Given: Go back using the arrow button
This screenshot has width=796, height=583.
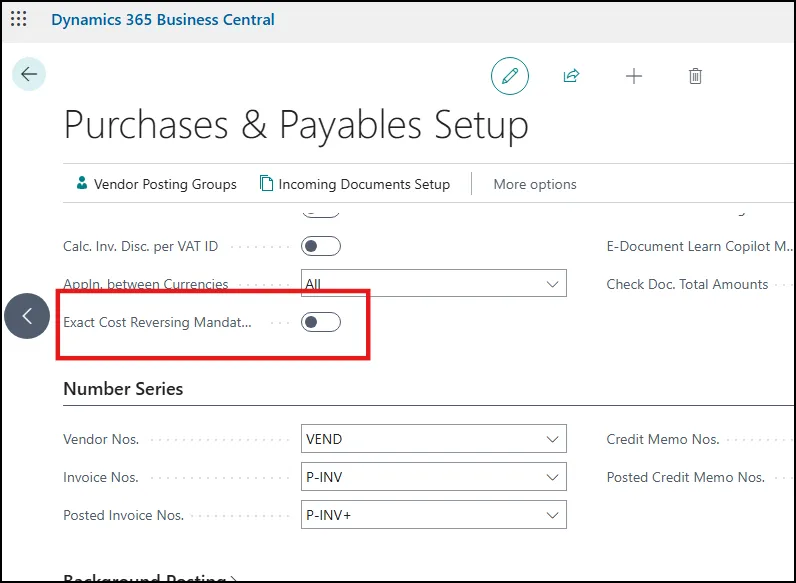Looking at the screenshot, I should 29,74.
